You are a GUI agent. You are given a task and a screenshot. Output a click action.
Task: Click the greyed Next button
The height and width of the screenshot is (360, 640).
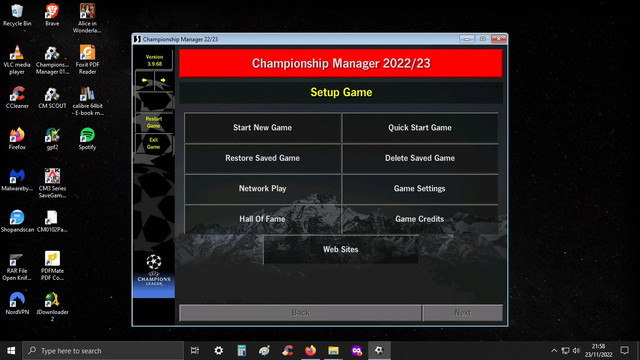[x=462, y=313]
